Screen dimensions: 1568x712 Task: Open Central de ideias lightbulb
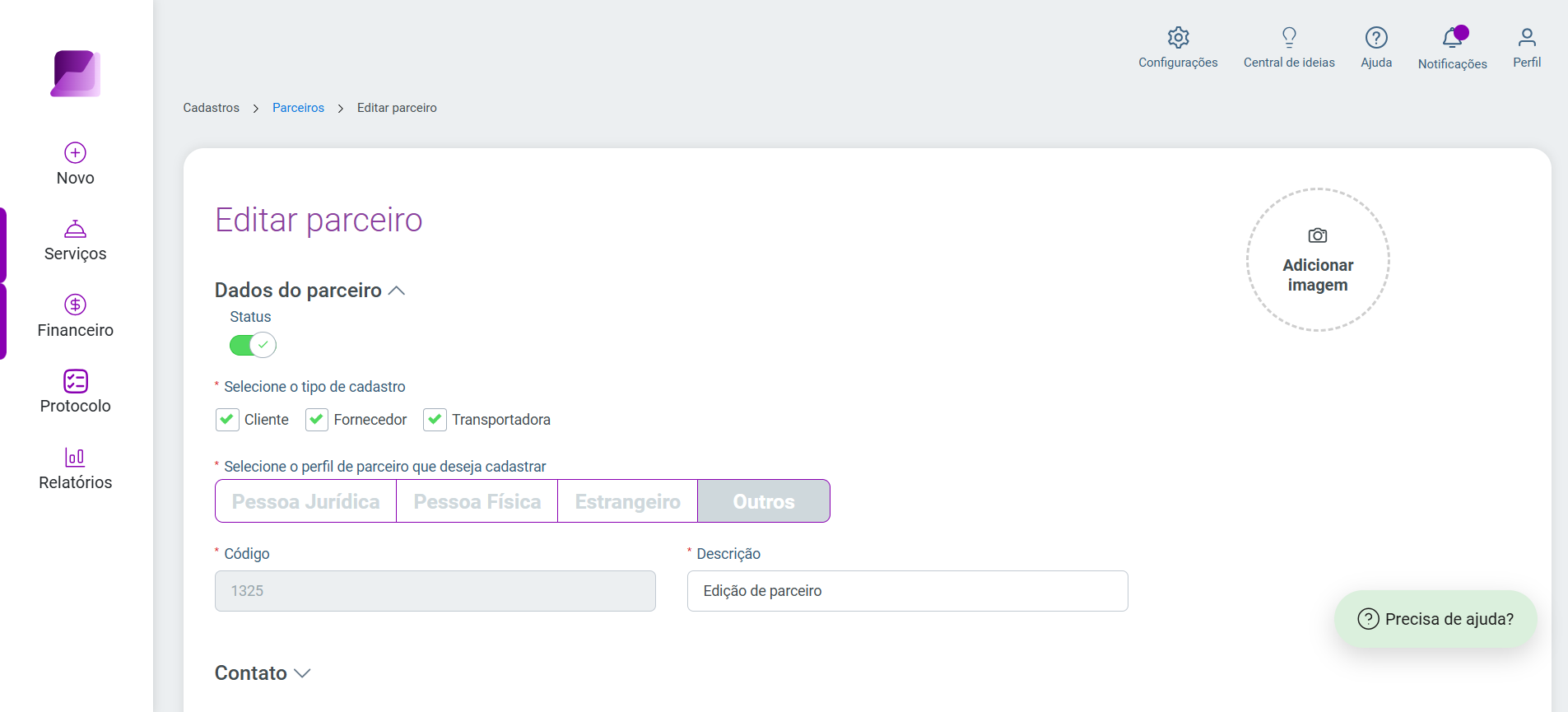pyautogui.click(x=1289, y=37)
